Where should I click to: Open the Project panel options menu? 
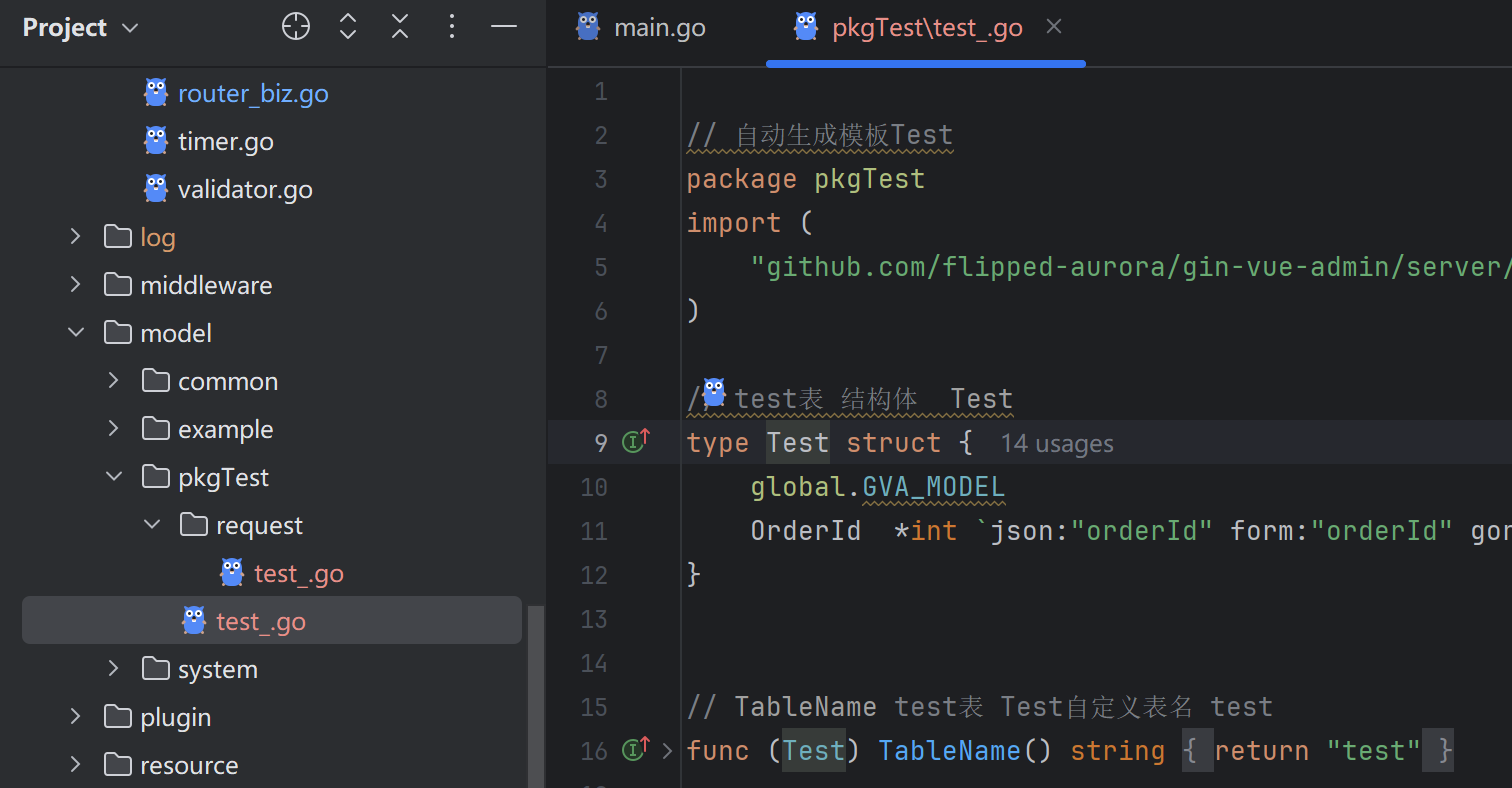point(452,27)
